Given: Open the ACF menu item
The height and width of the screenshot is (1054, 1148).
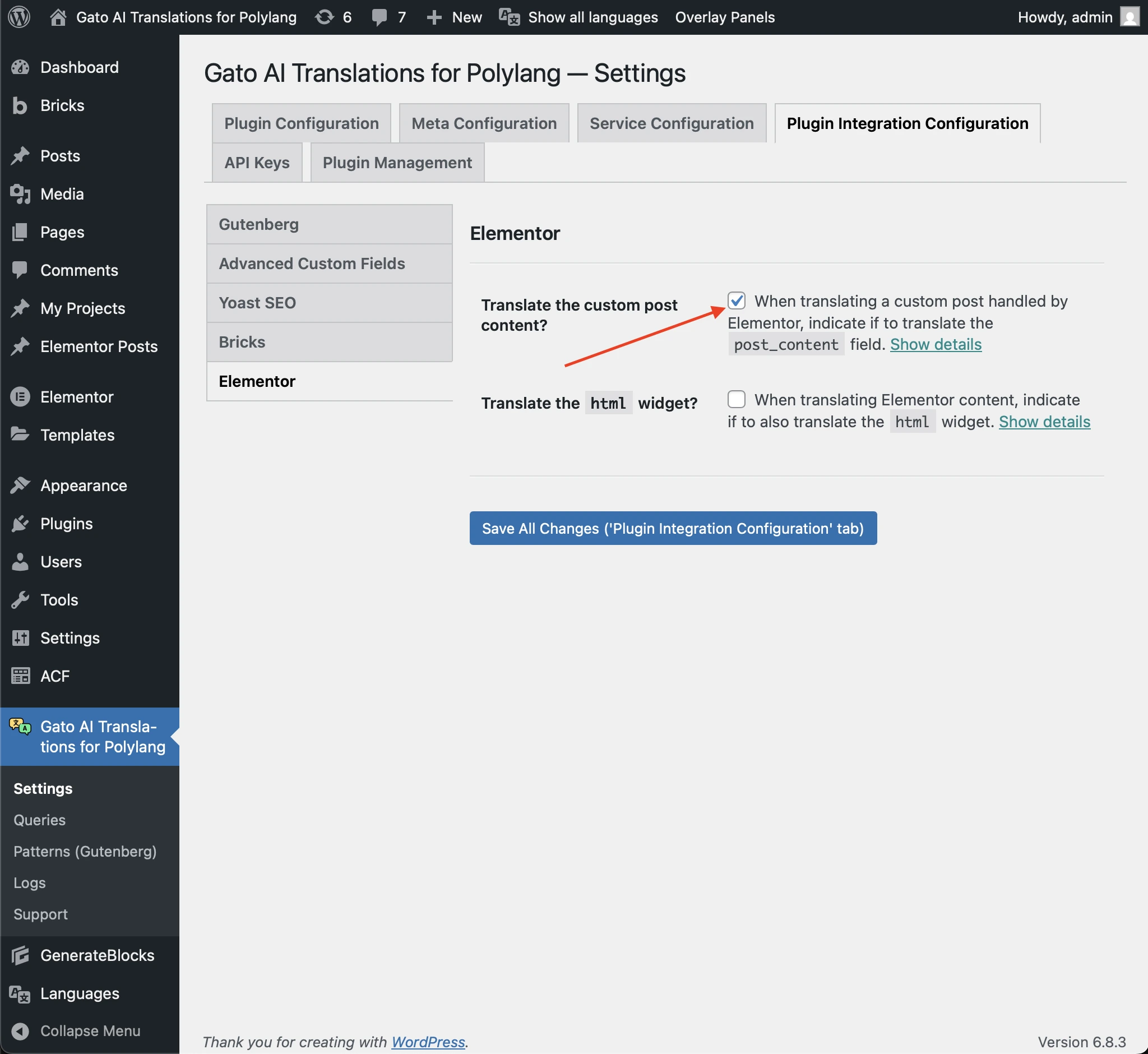Looking at the screenshot, I should coord(56,676).
